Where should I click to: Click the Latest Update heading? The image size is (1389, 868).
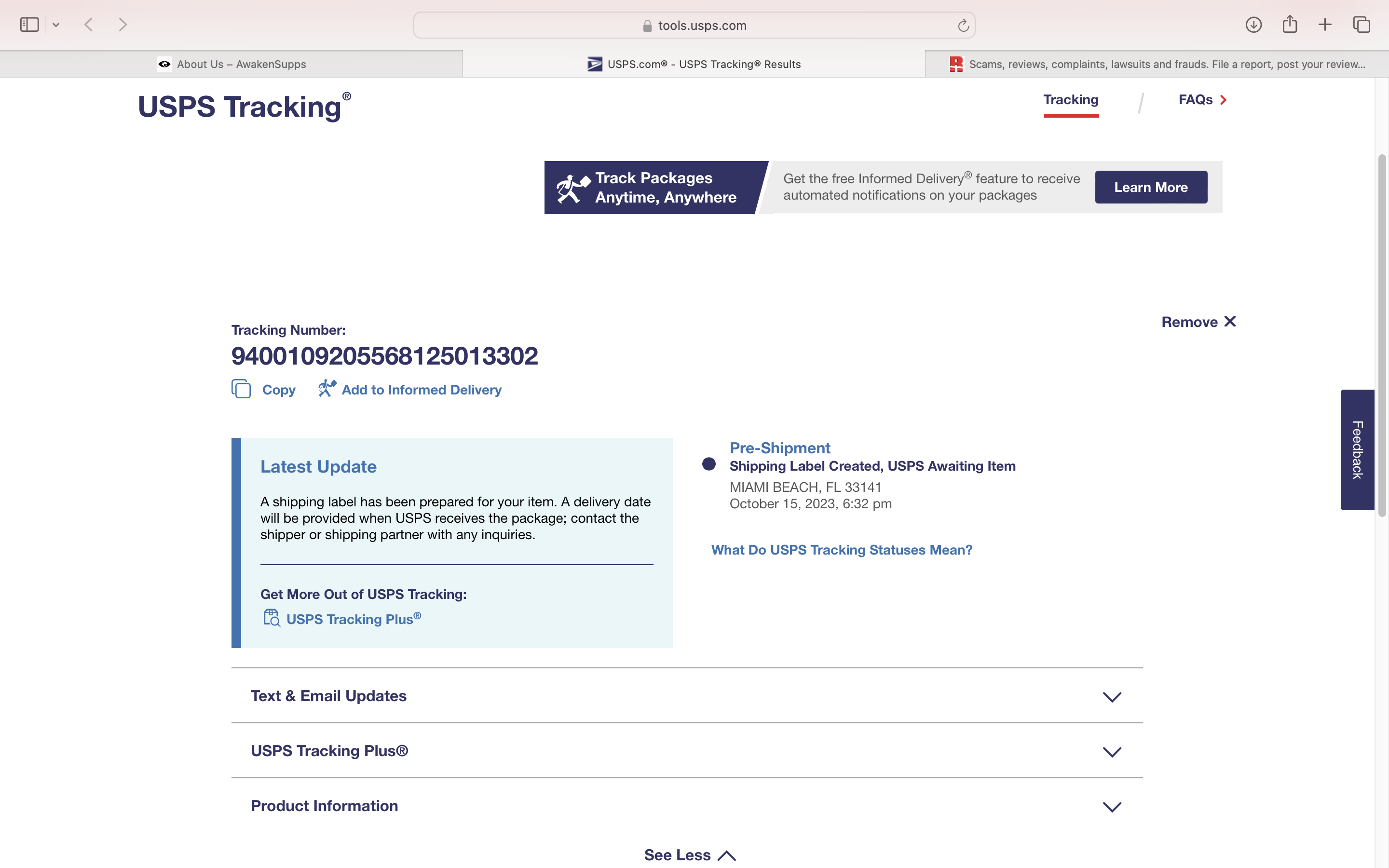tap(318, 467)
